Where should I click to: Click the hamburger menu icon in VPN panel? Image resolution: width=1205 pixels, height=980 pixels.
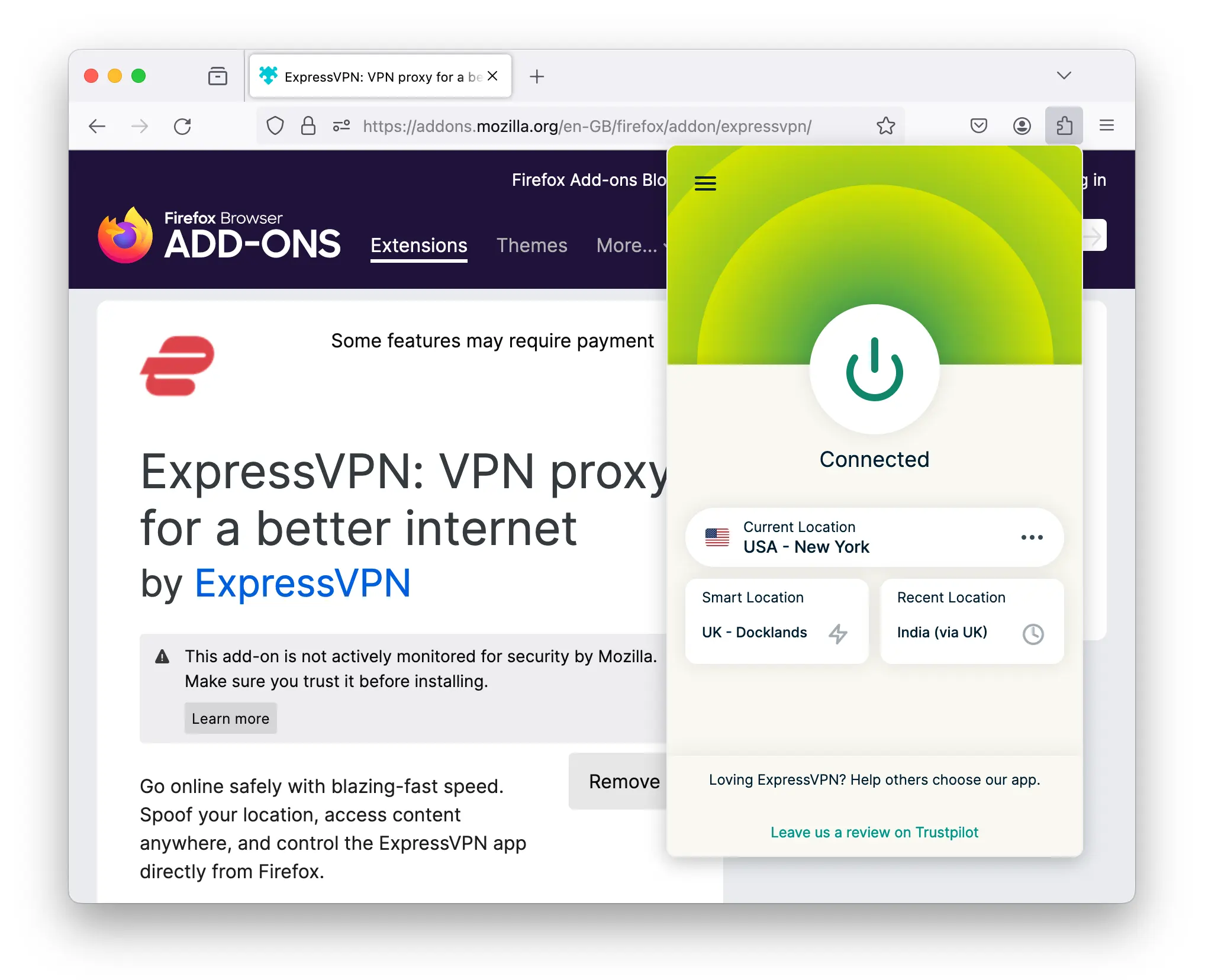tap(707, 183)
